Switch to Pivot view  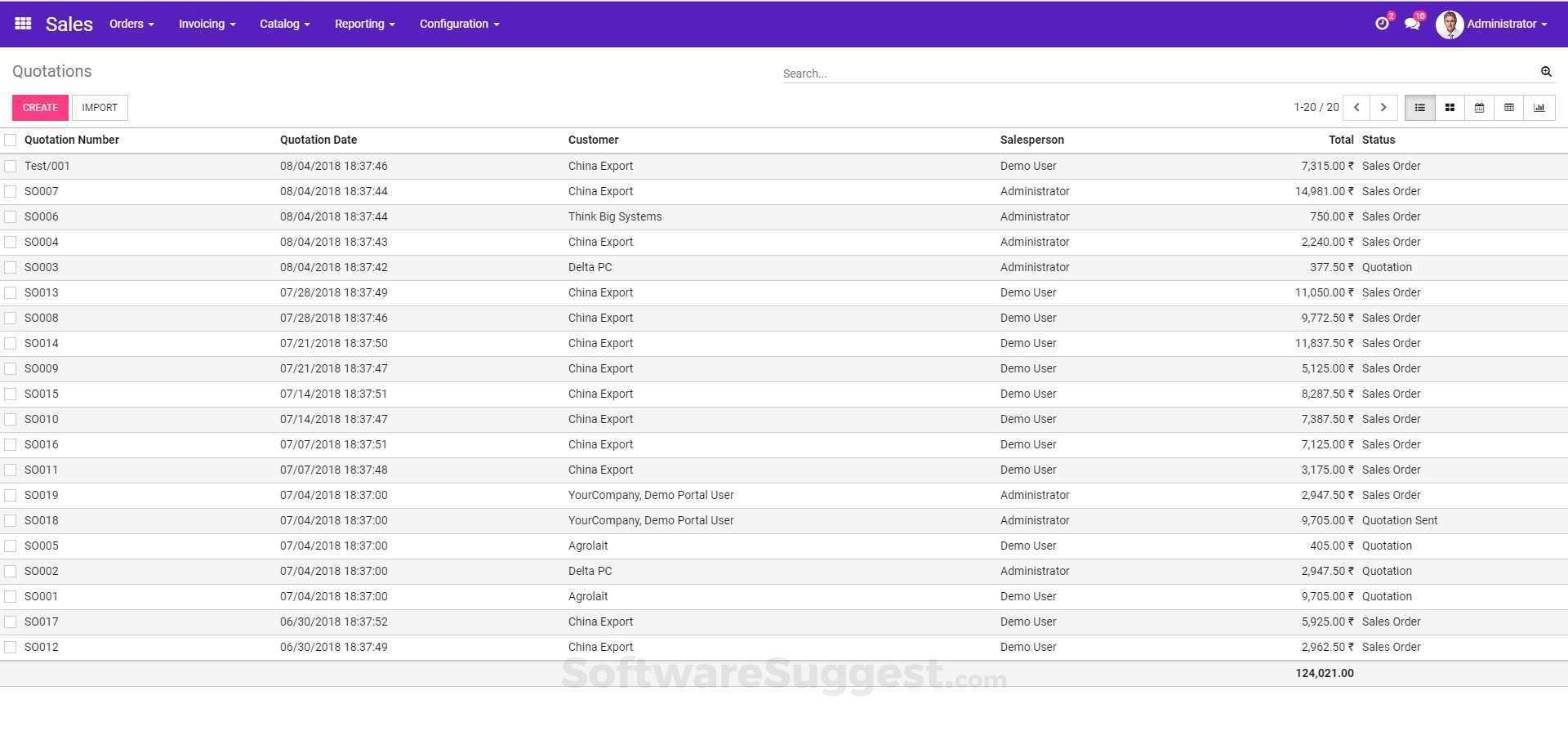(1509, 107)
